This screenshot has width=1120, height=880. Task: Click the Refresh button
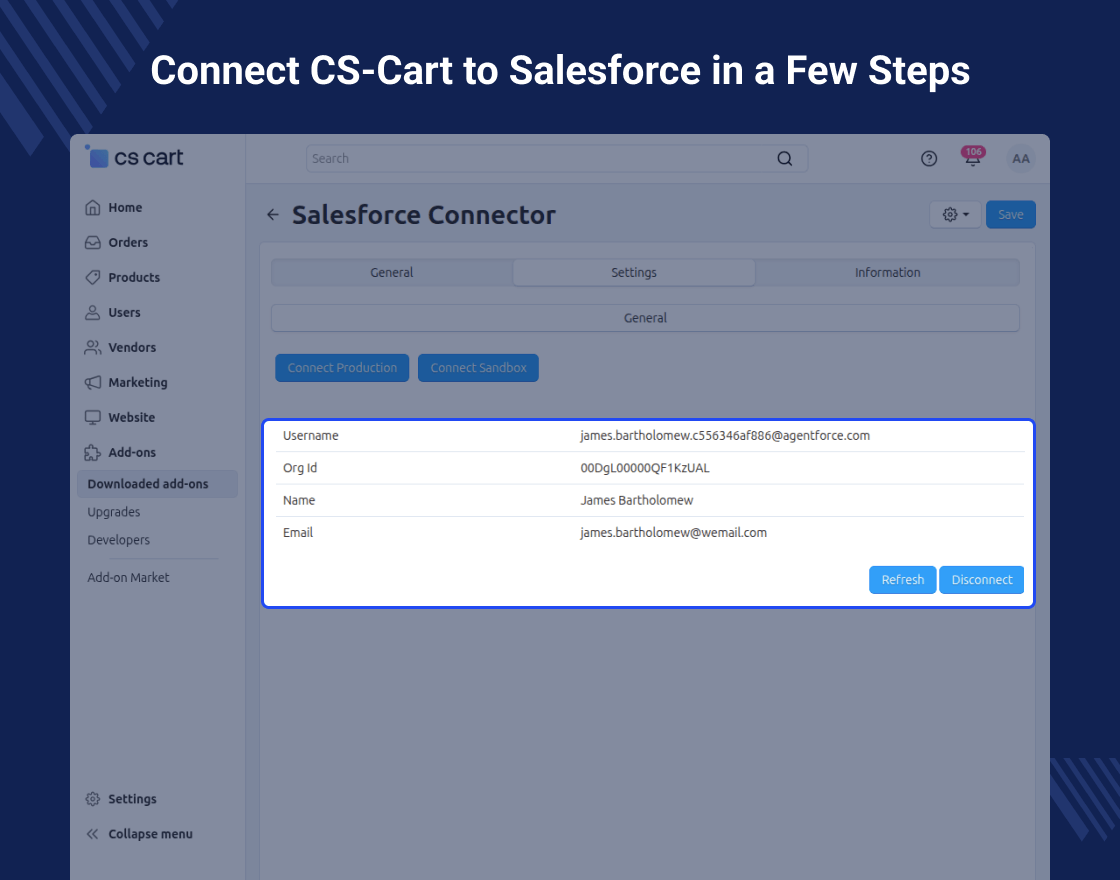click(x=903, y=580)
